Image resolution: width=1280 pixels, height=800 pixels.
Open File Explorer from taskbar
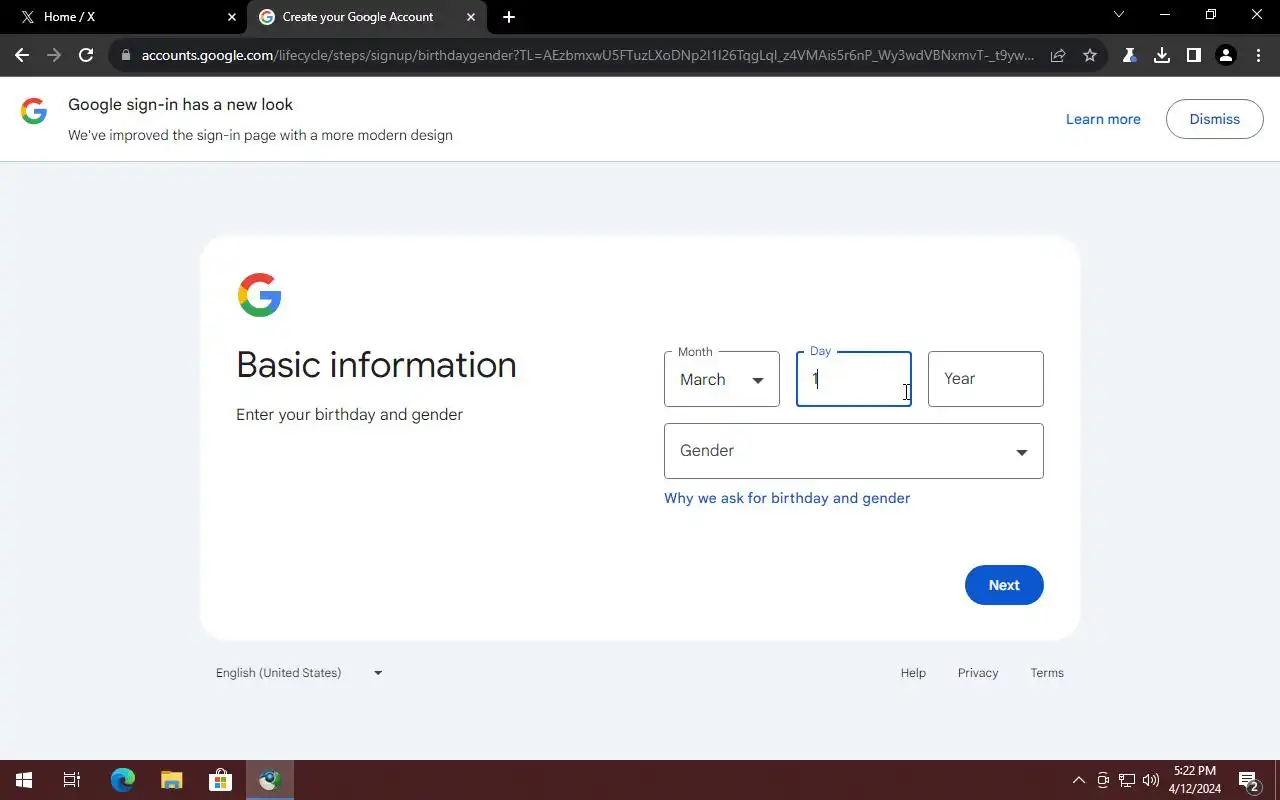tap(171, 780)
